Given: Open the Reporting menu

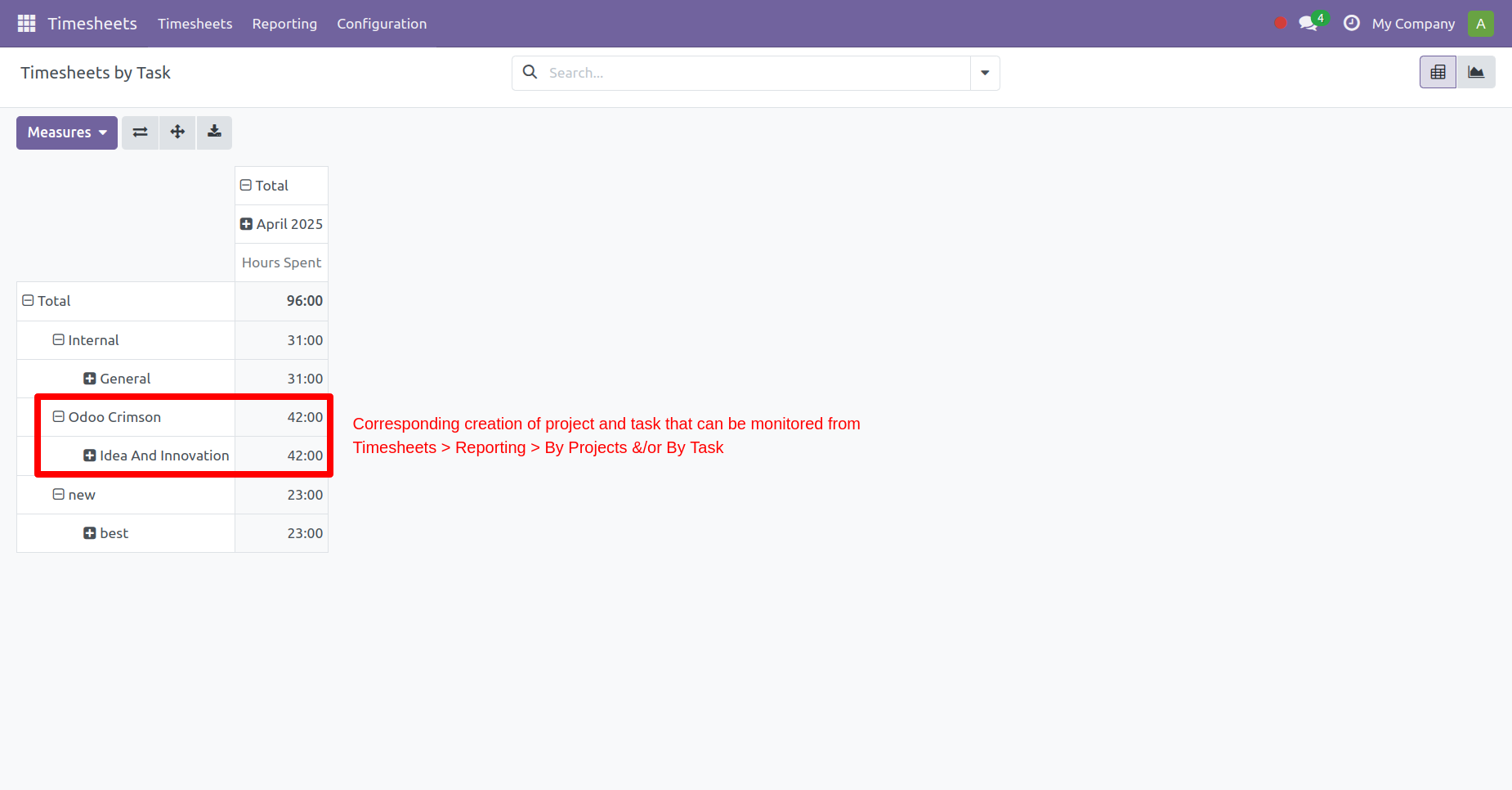Looking at the screenshot, I should click(x=284, y=24).
